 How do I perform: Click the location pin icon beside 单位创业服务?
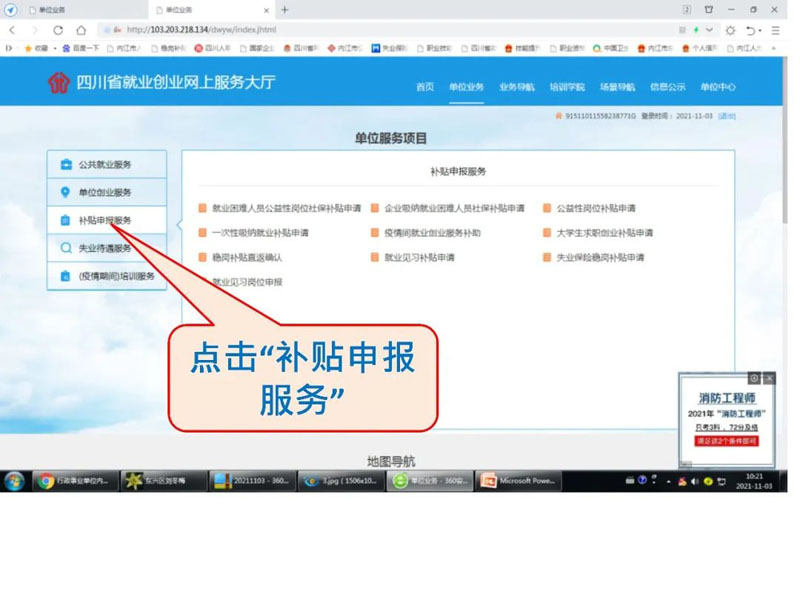pyautogui.click(x=66, y=192)
